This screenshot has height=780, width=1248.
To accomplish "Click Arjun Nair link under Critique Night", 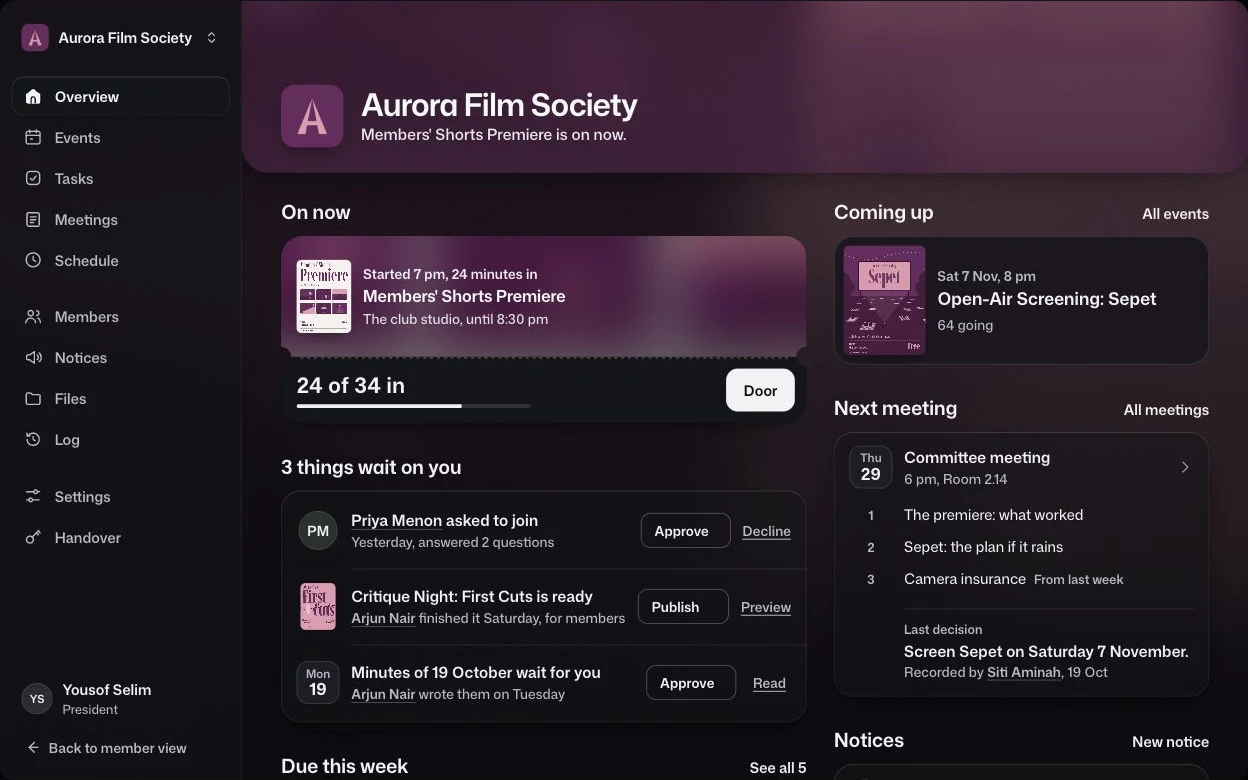I will (x=383, y=618).
